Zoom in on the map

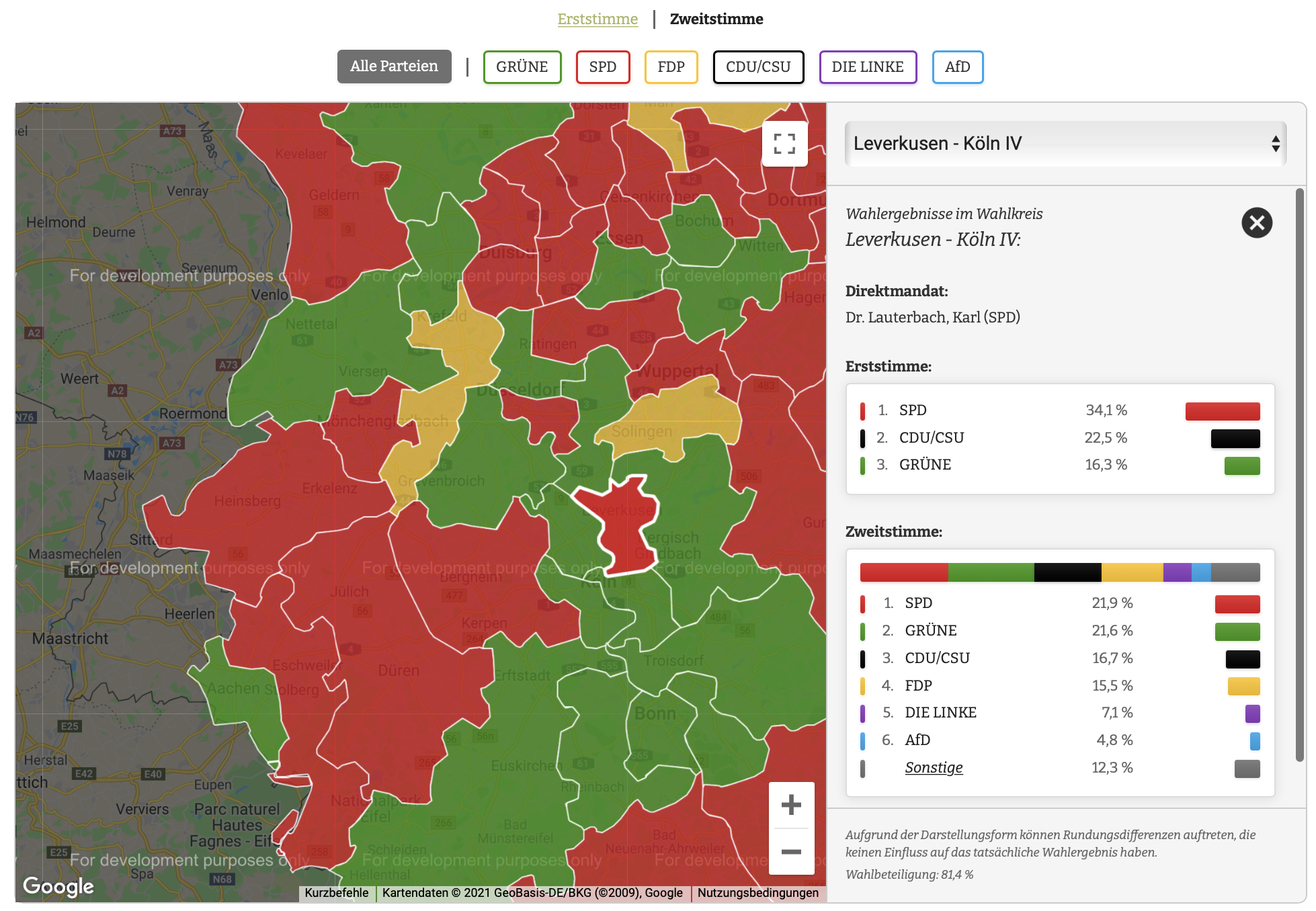point(791,805)
